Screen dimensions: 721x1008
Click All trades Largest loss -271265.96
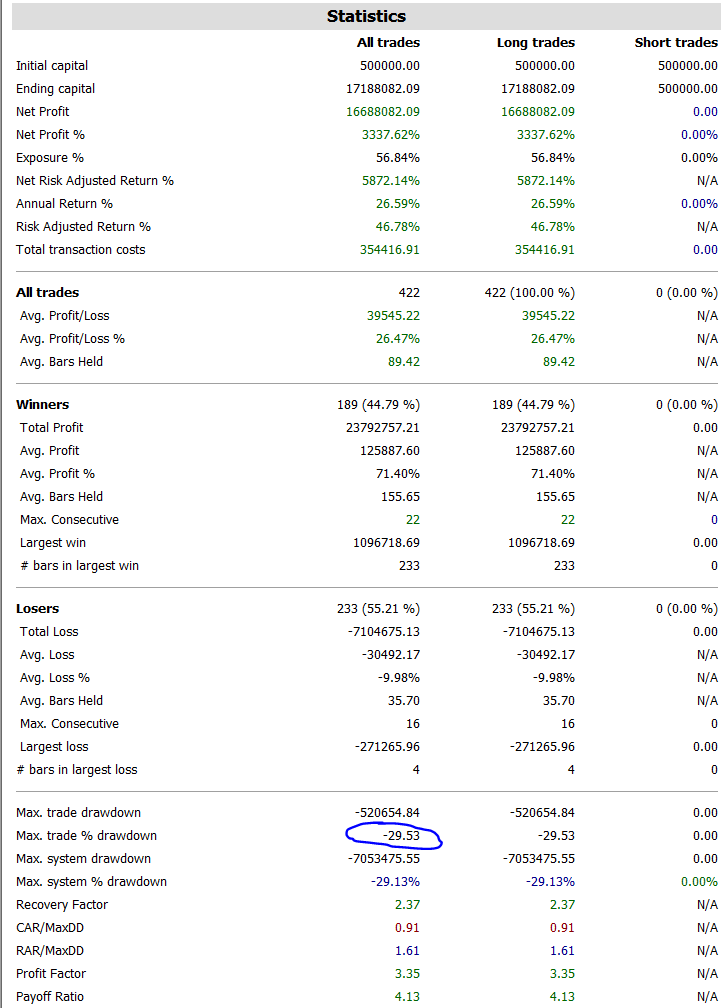(x=387, y=746)
